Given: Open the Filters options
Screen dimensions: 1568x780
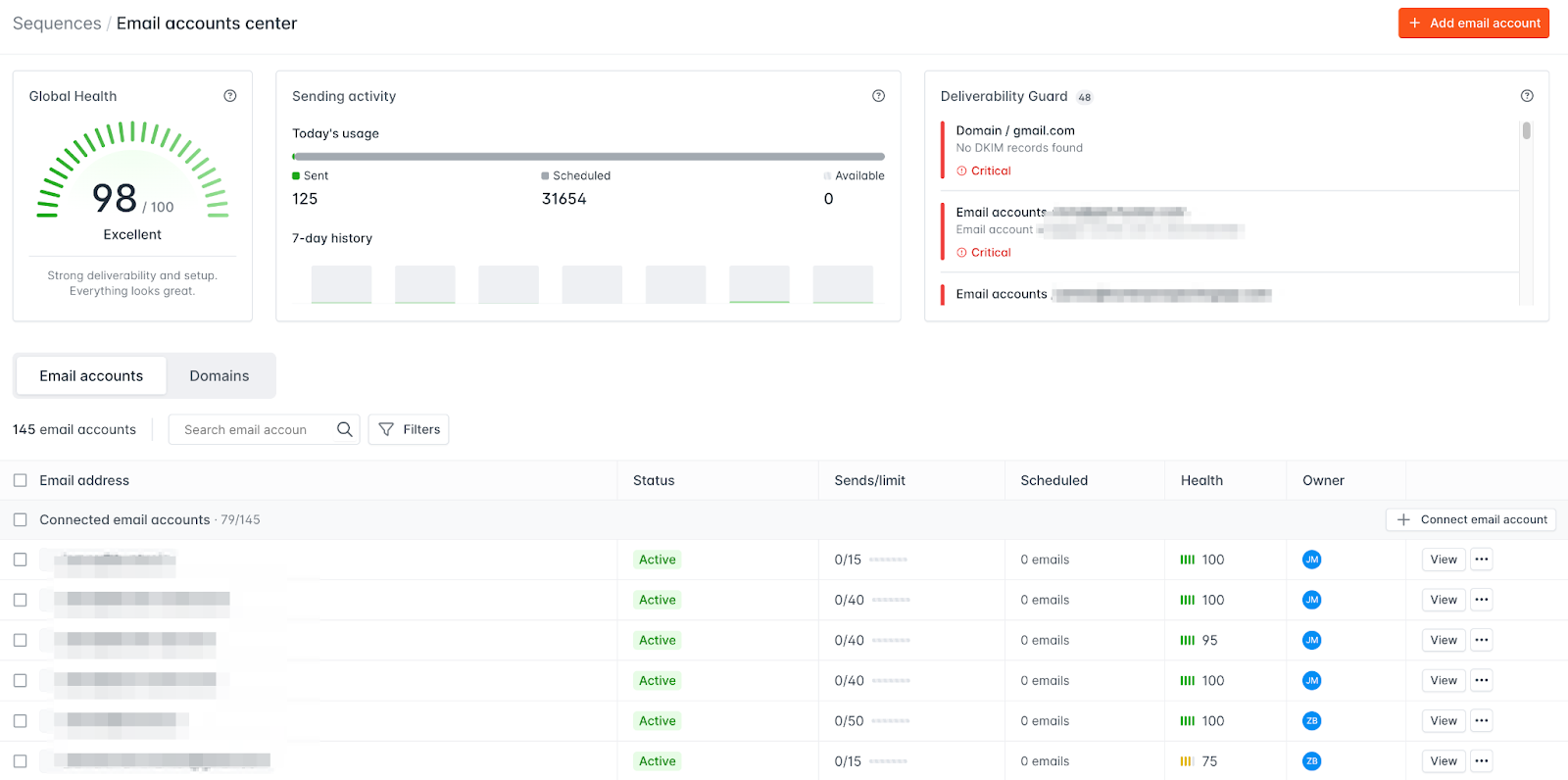Looking at the screenshot, I should click(409, 429).
